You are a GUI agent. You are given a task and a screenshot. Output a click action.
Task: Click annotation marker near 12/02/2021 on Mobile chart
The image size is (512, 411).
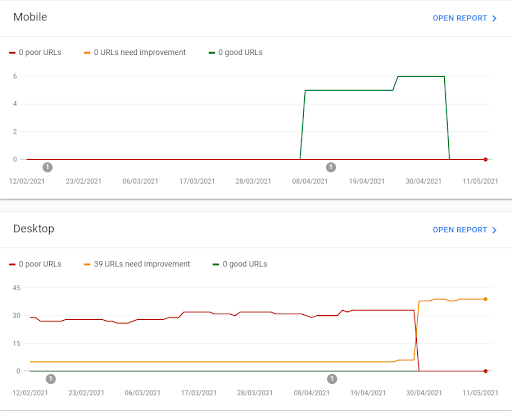(x=48, y=167)
